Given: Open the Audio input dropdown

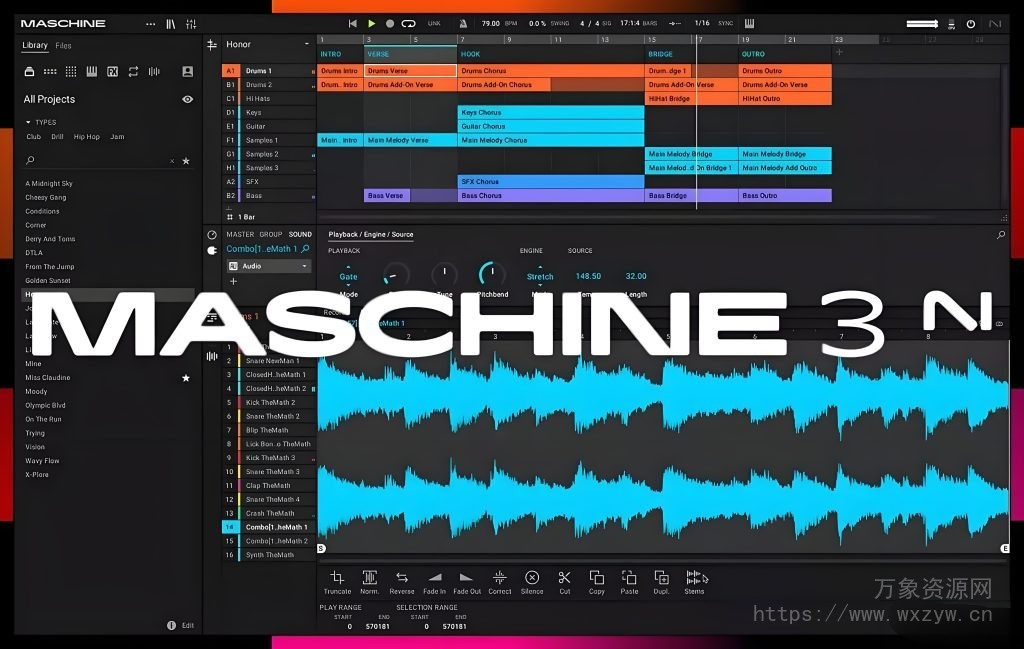Looking at the screenshot, I should pos(268,265).
